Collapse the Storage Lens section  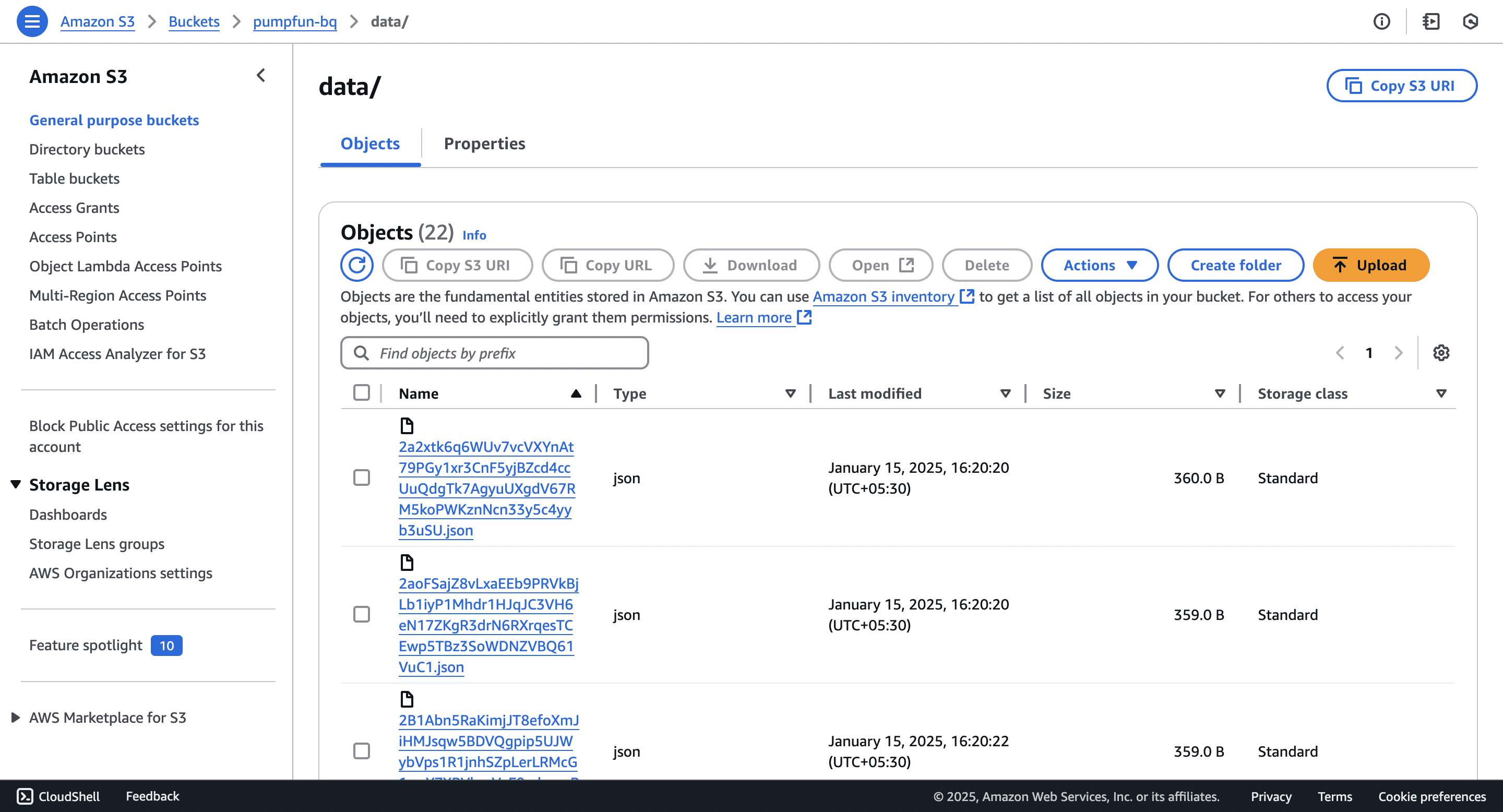(16, 484)
